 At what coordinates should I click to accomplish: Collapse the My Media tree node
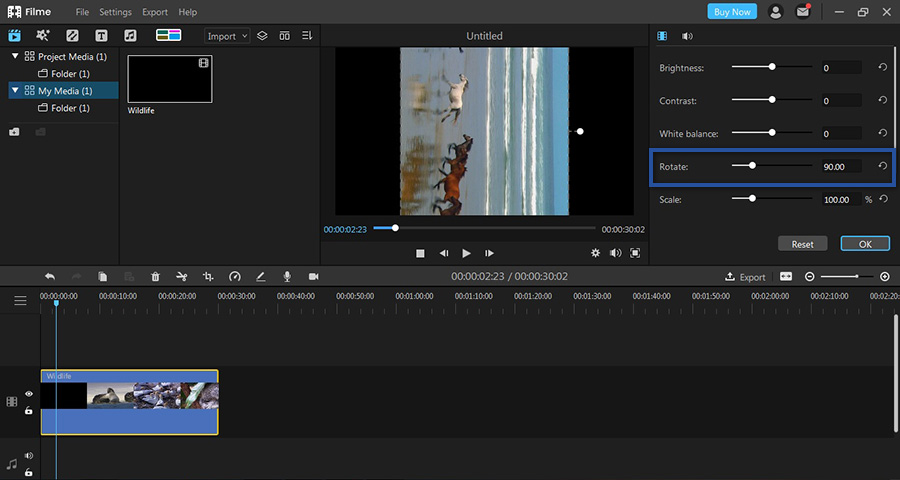pyautogui.click(x=15, y=91)
